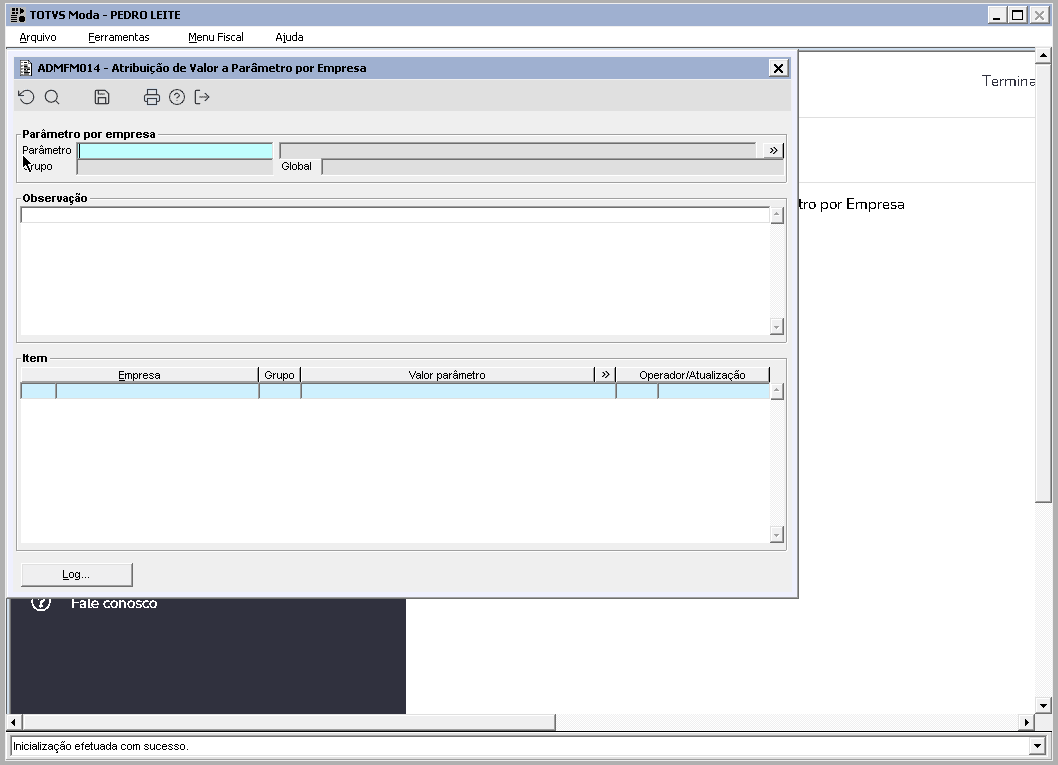The image size is (1058, 765).
Task: Close the ADMFM014 dialog window
Action: click(x=778, y=68)
